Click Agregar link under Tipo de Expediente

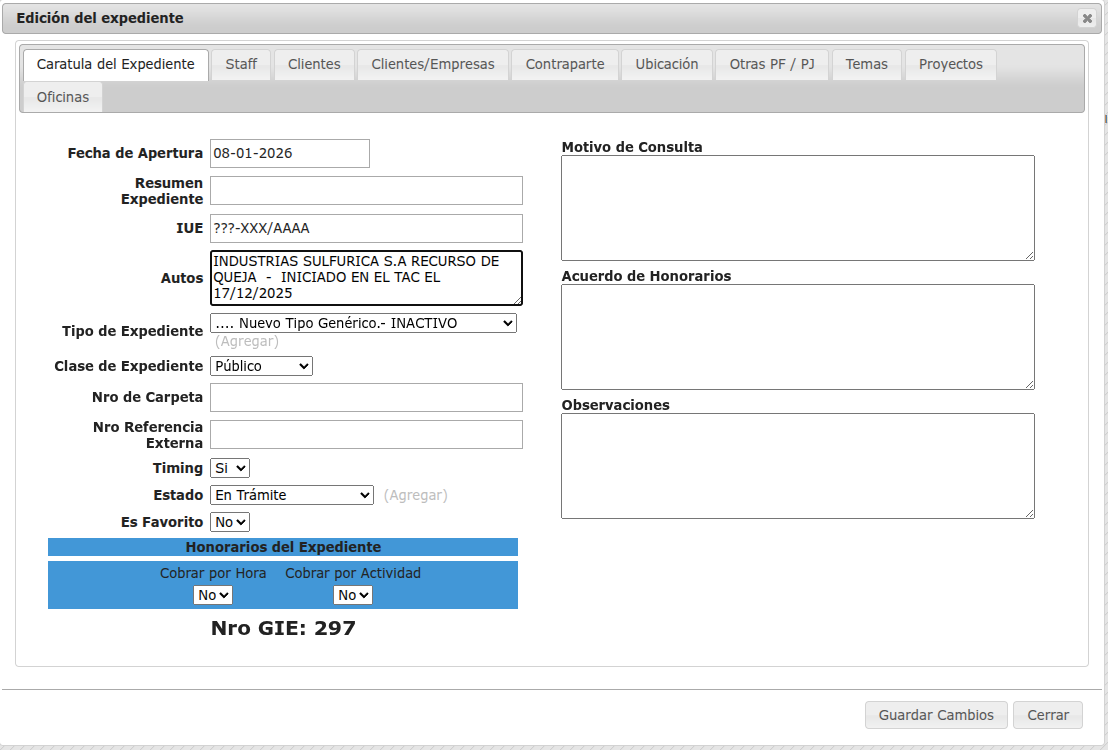tap(247, 341)
